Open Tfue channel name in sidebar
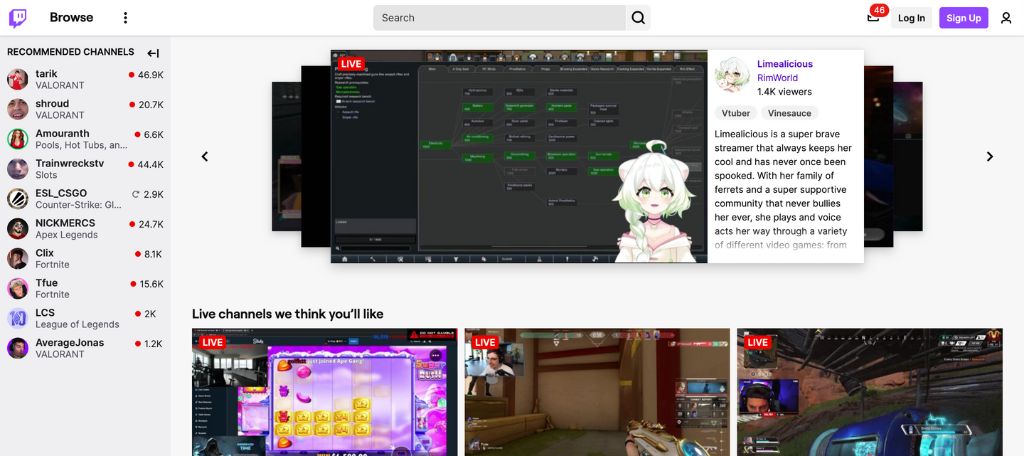This screenshot has height=456, width=1024. tap(46, 283)
